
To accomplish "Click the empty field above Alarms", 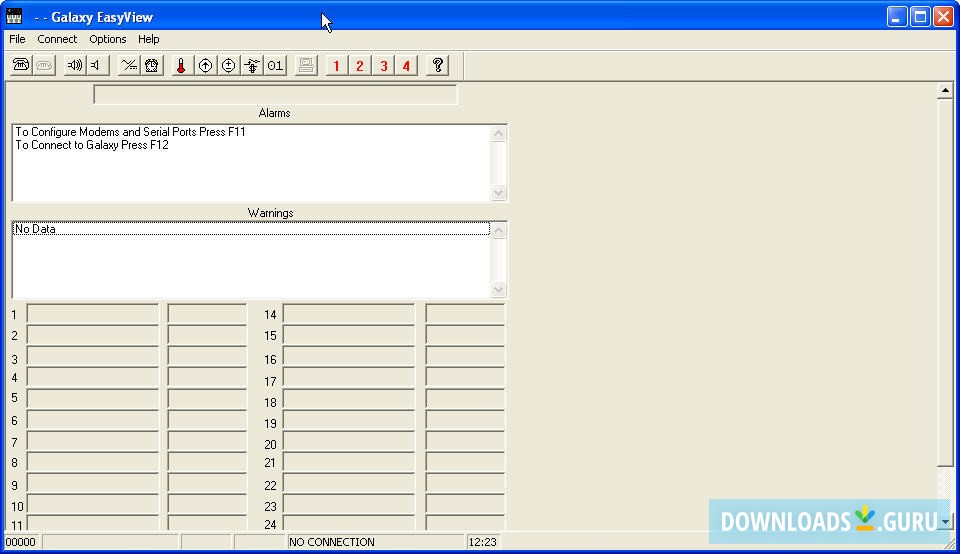I will [x=275, y=94].
